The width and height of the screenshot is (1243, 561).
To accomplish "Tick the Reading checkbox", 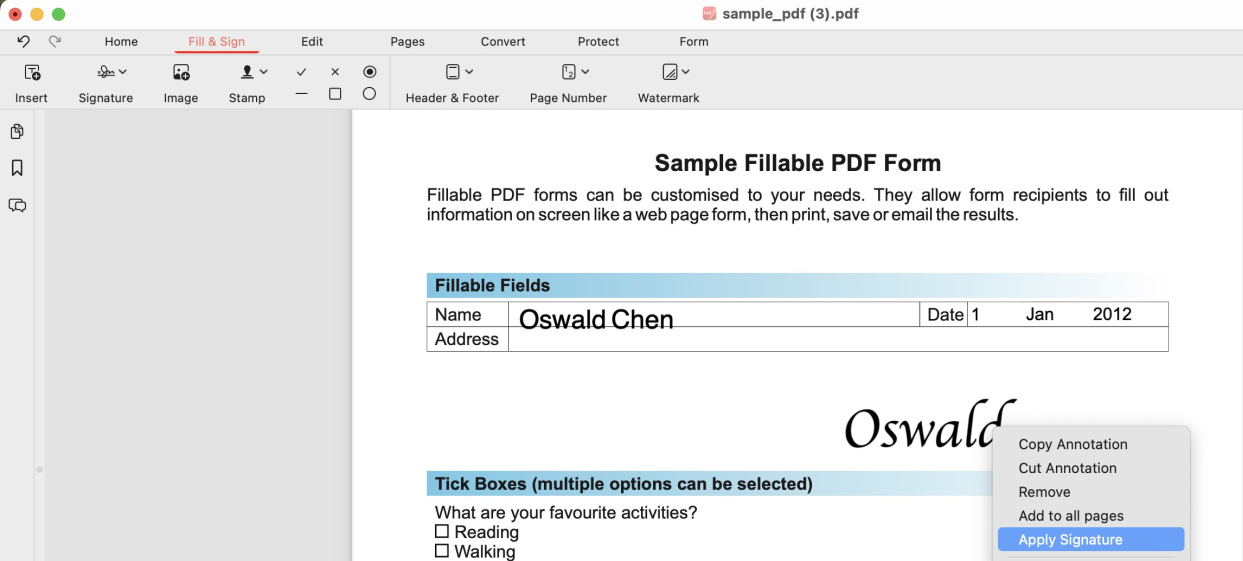I will (x=442, y=532).
